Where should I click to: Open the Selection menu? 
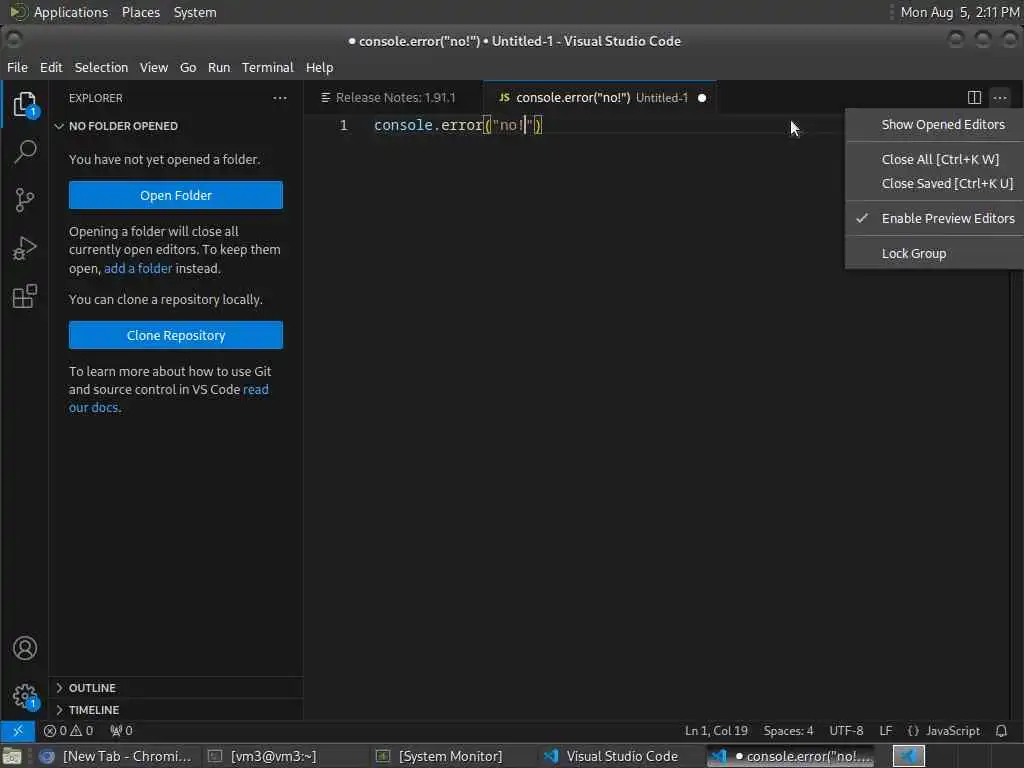101,67
